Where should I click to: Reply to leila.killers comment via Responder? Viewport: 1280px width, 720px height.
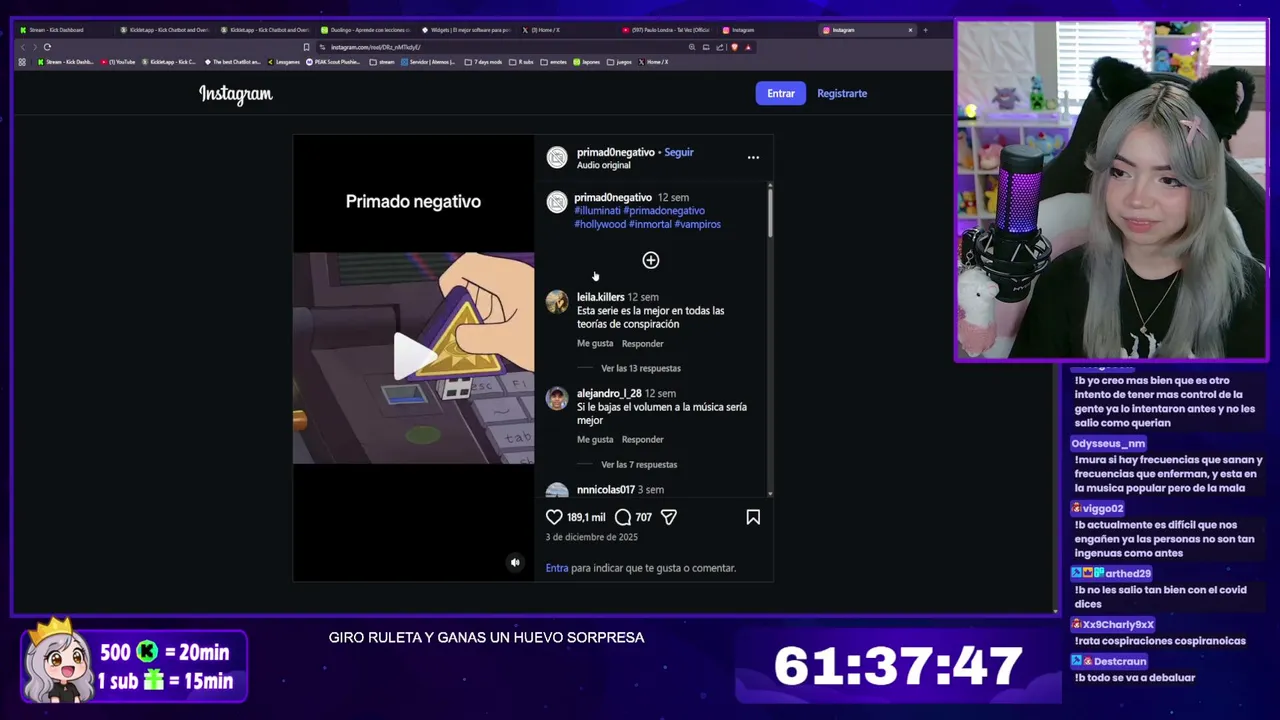coord(642,344)
